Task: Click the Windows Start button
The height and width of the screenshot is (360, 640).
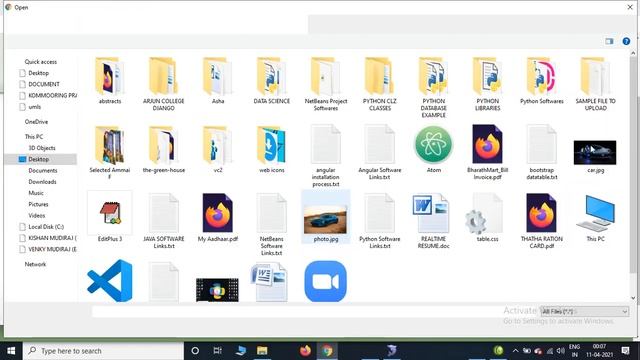Action: [11, 351]
